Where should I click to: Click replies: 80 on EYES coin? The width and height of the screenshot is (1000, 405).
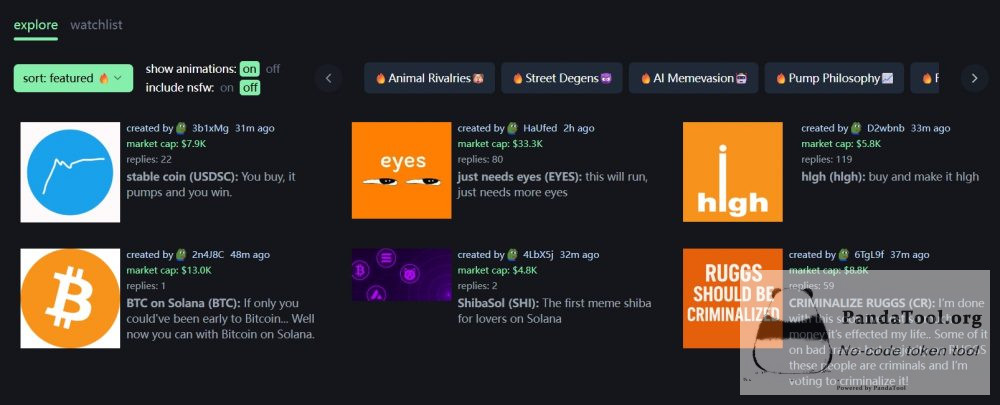[480, 159]
